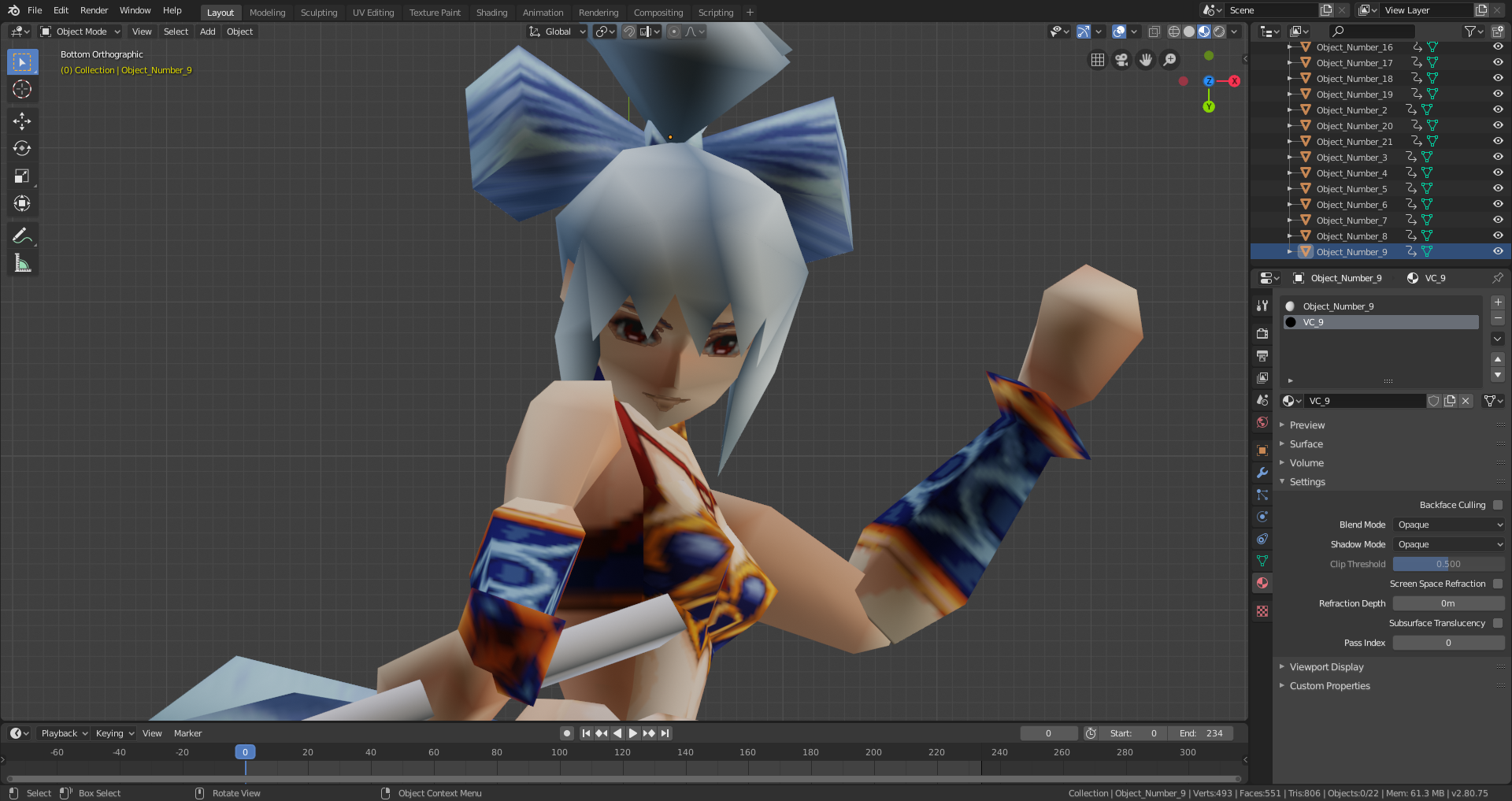Add a new material slot
Image resolution: width=1512 pixels, height=801 pixels.
[1498, 302]
